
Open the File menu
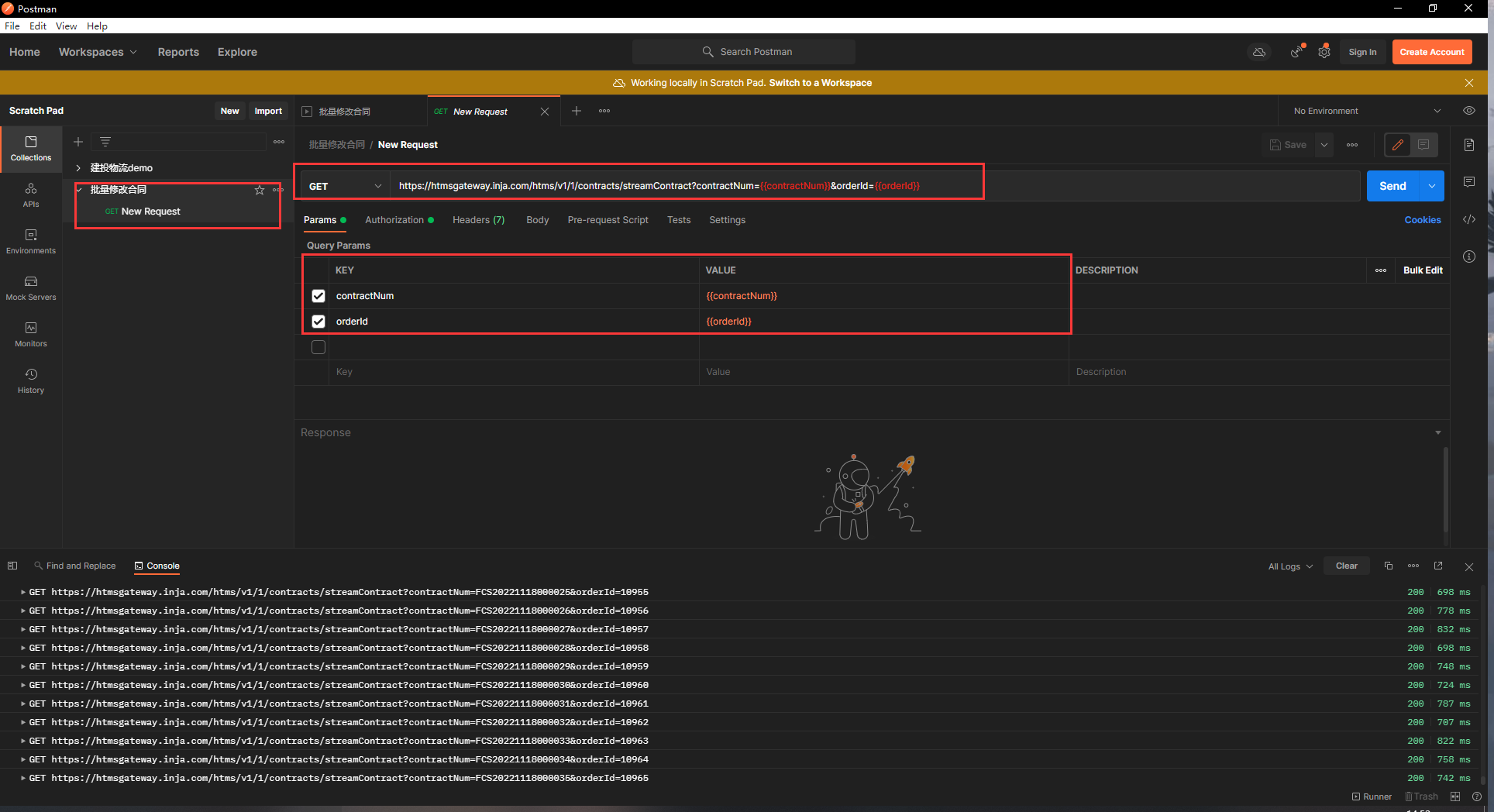tap(12, 26)
